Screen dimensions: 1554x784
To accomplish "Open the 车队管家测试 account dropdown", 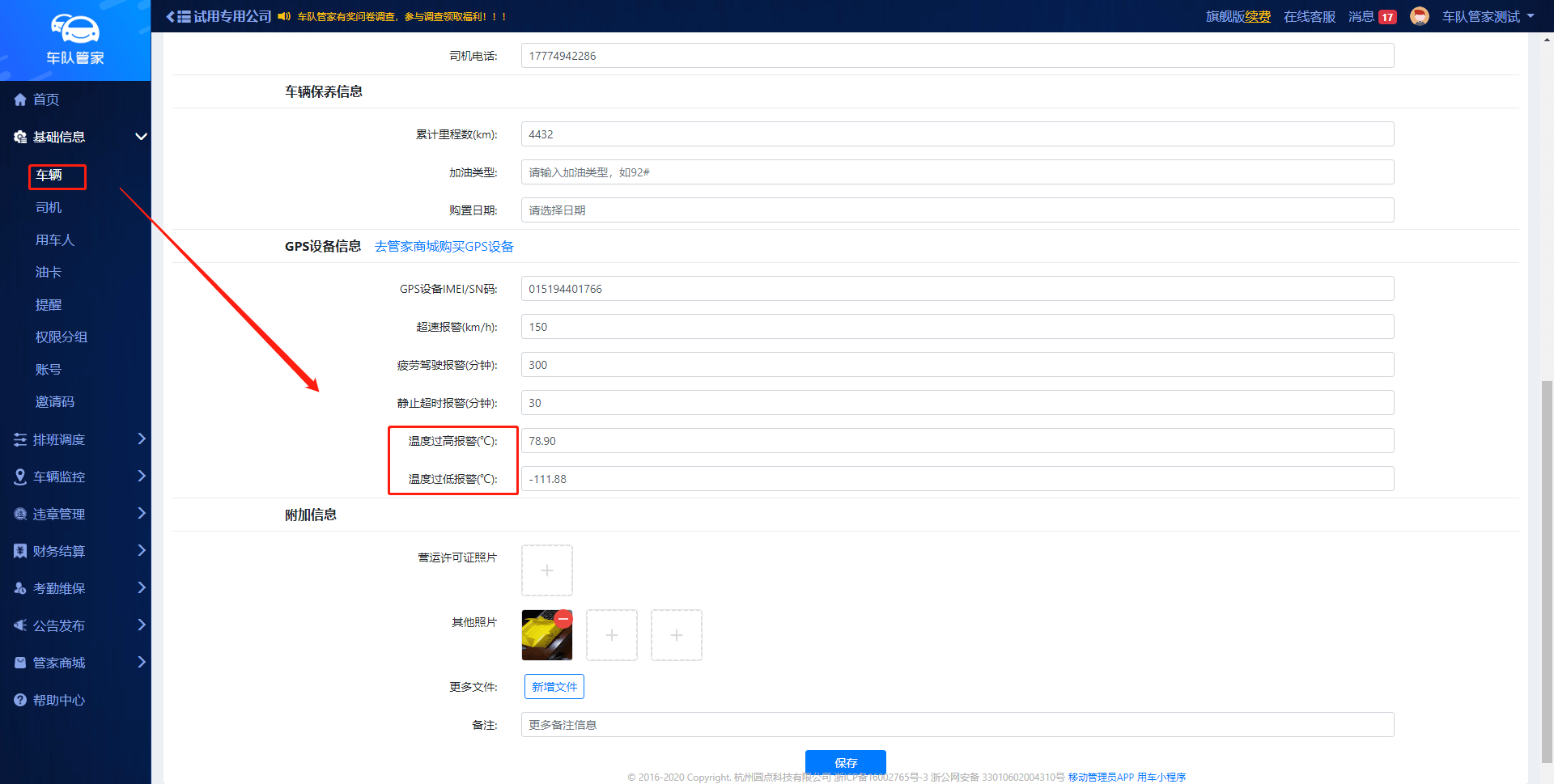I will pyautogui.click(x=1488, y=16).
